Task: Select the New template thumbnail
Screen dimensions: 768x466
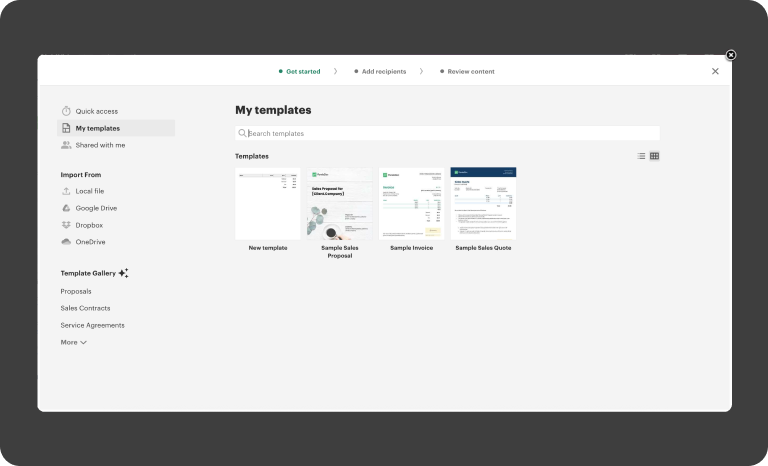Action: 268,204
